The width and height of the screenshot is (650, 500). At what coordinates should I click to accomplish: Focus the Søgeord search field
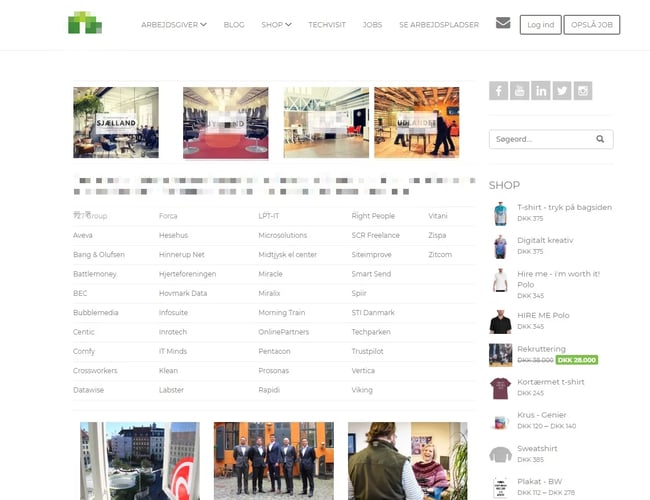point(551,139)
